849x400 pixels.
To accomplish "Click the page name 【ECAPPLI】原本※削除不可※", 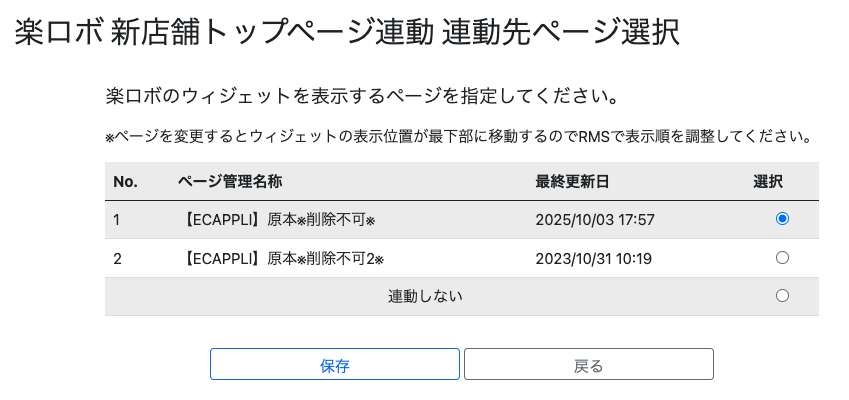I will coord(281,219).
